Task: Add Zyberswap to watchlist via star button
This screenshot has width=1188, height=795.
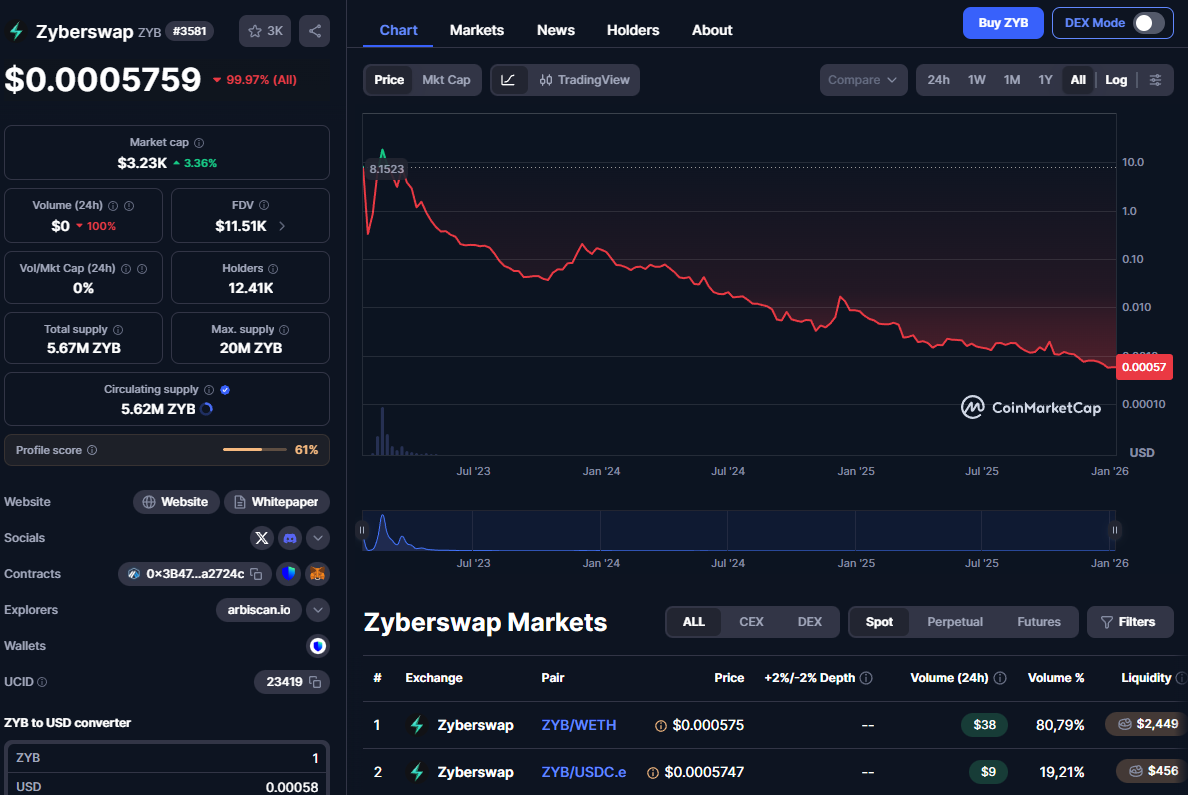Action: coord(265,31)
